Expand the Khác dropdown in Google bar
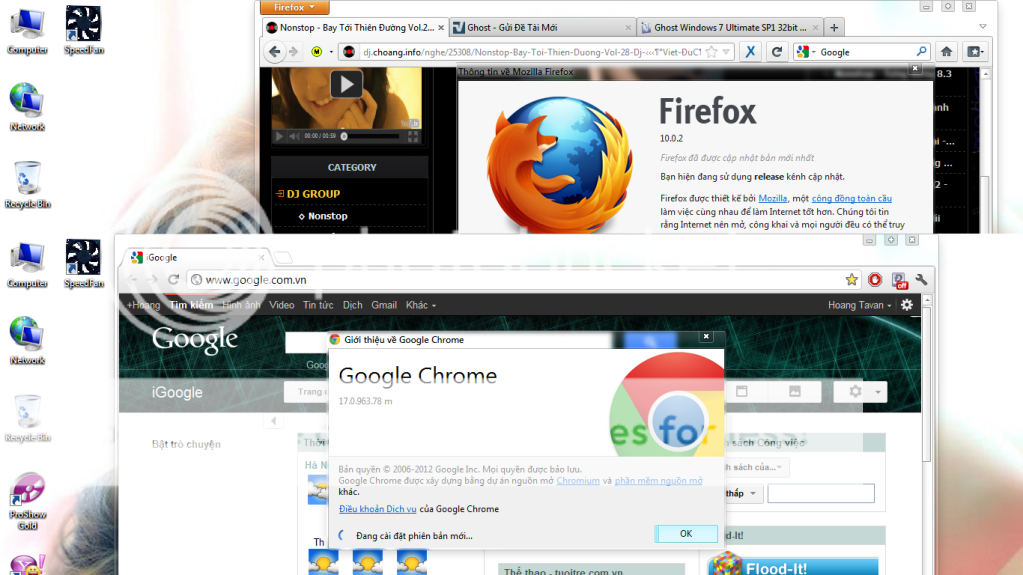This screenshot has width=1023, height=575. (420, 305)
